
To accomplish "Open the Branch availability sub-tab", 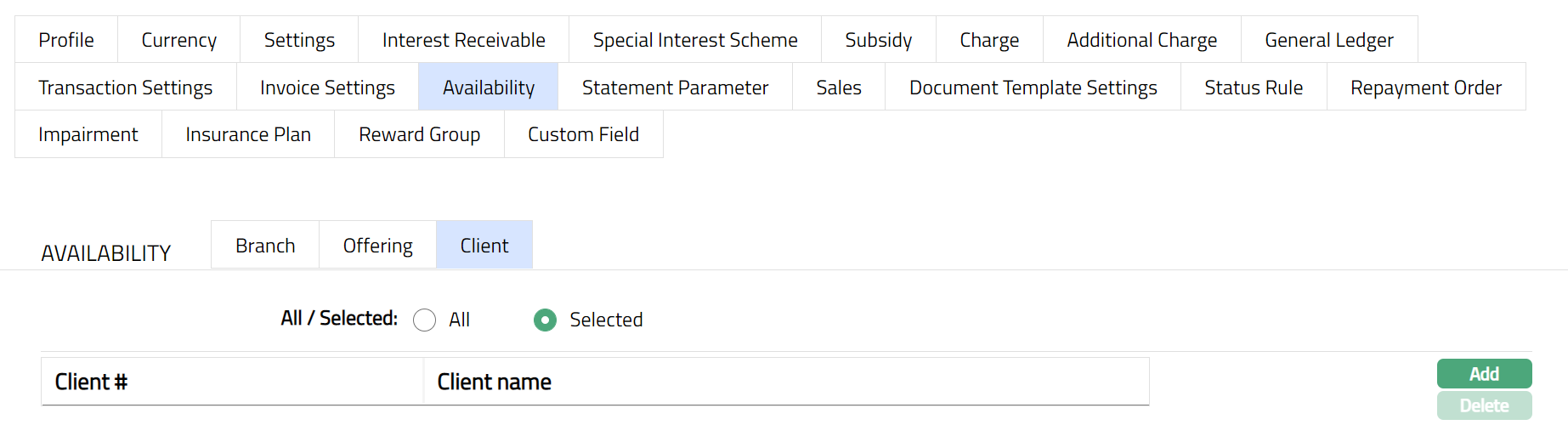I will tap(265, 246).
